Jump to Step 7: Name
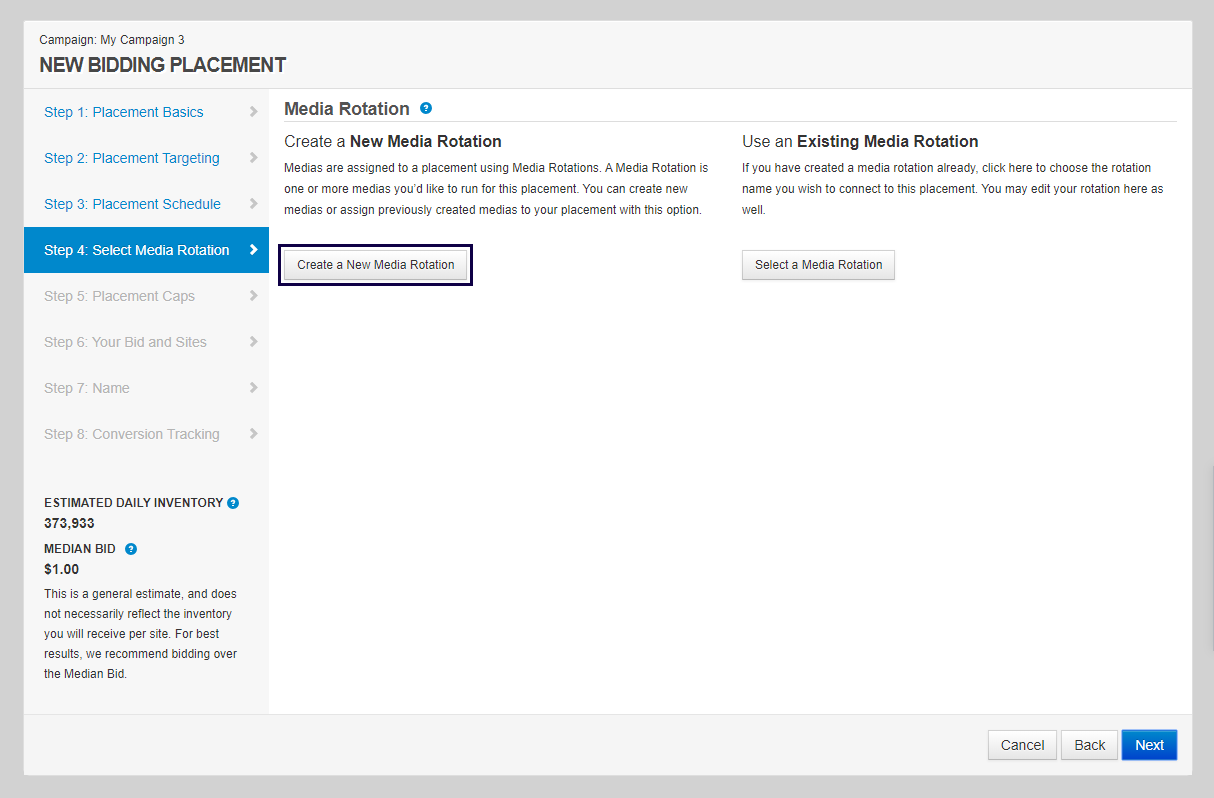Screen dimensions: 1214x798 (x=86, y=388)
